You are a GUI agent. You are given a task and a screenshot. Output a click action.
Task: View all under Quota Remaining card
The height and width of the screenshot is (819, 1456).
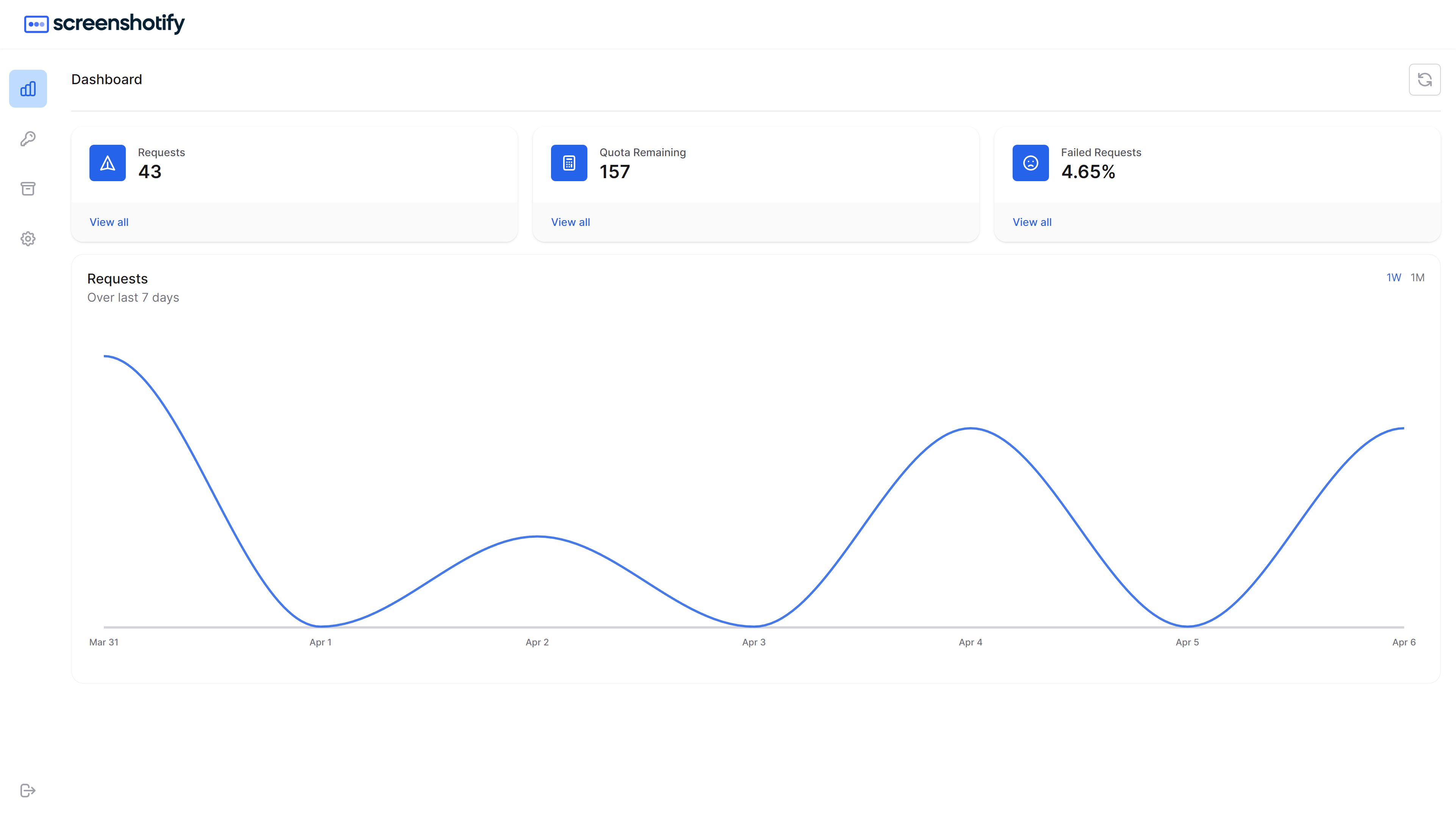coord(570,222)
